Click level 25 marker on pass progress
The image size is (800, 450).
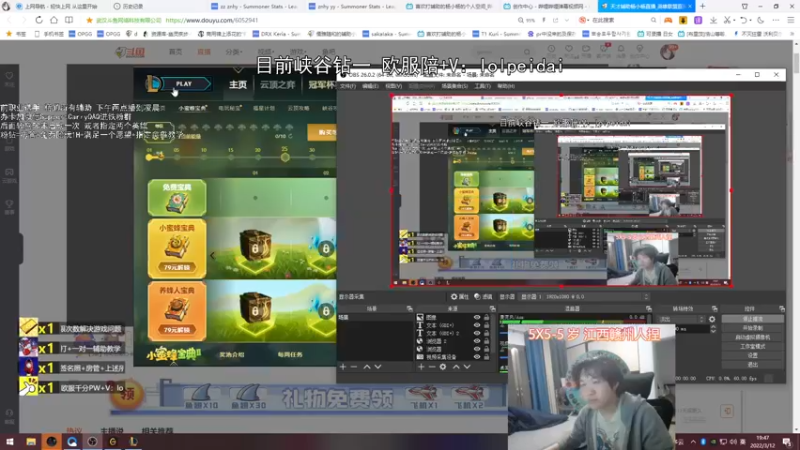285,157
